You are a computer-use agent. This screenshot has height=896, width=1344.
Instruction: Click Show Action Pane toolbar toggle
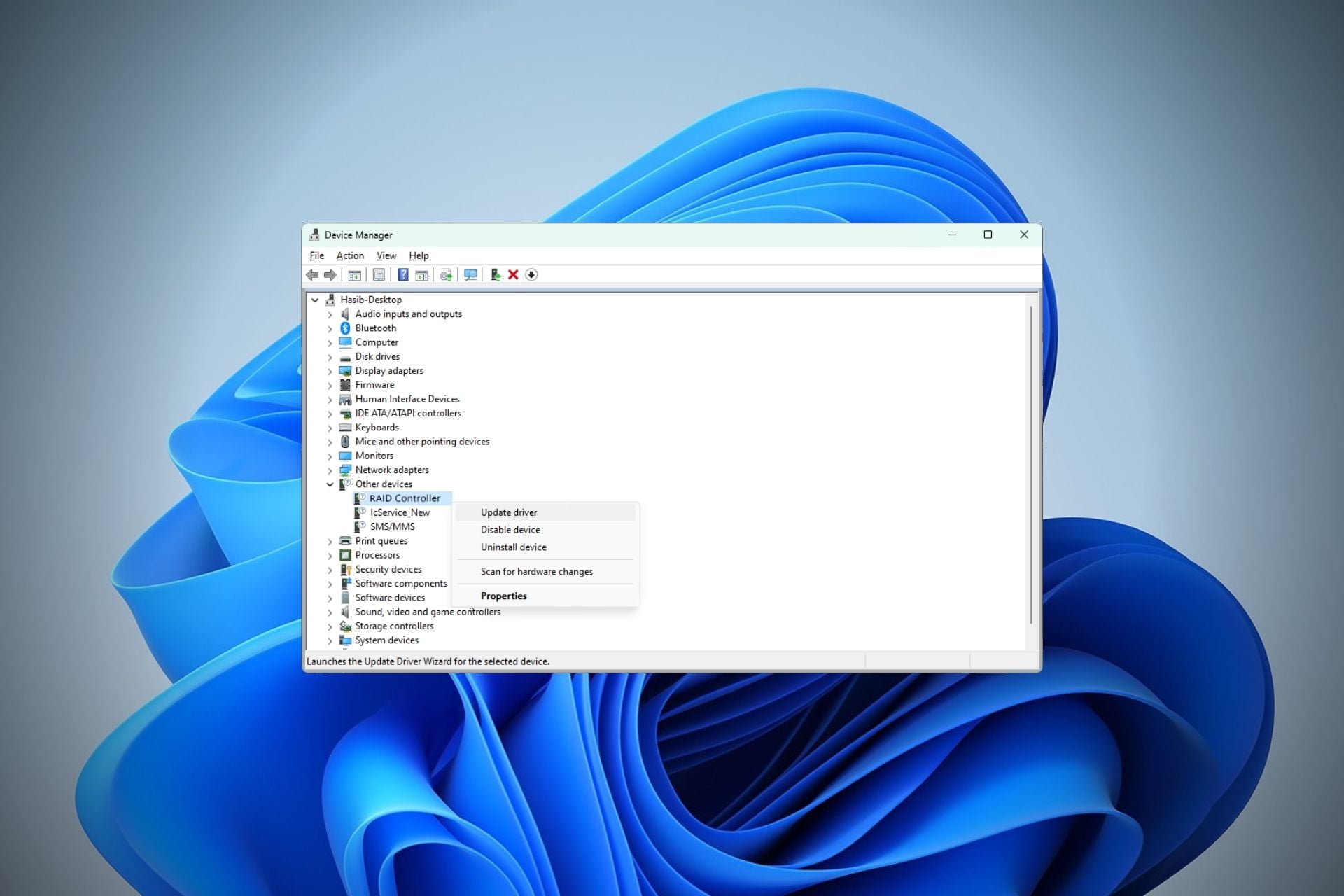tap(422, 274)
